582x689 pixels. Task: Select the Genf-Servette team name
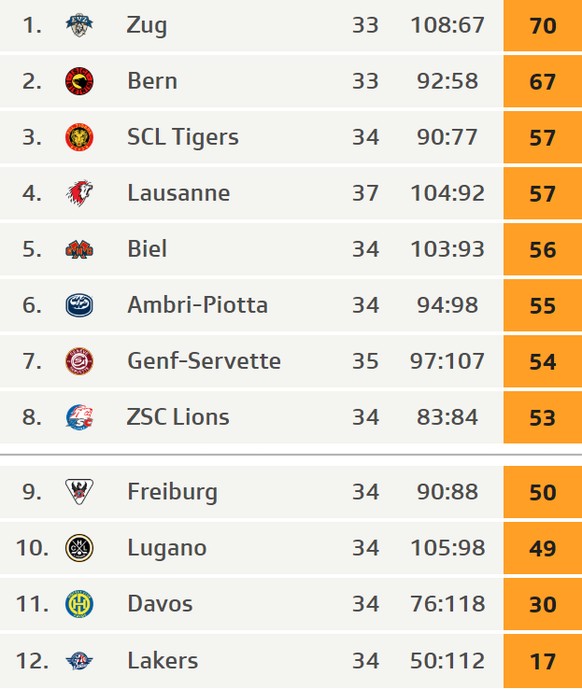tap(204, 361)
